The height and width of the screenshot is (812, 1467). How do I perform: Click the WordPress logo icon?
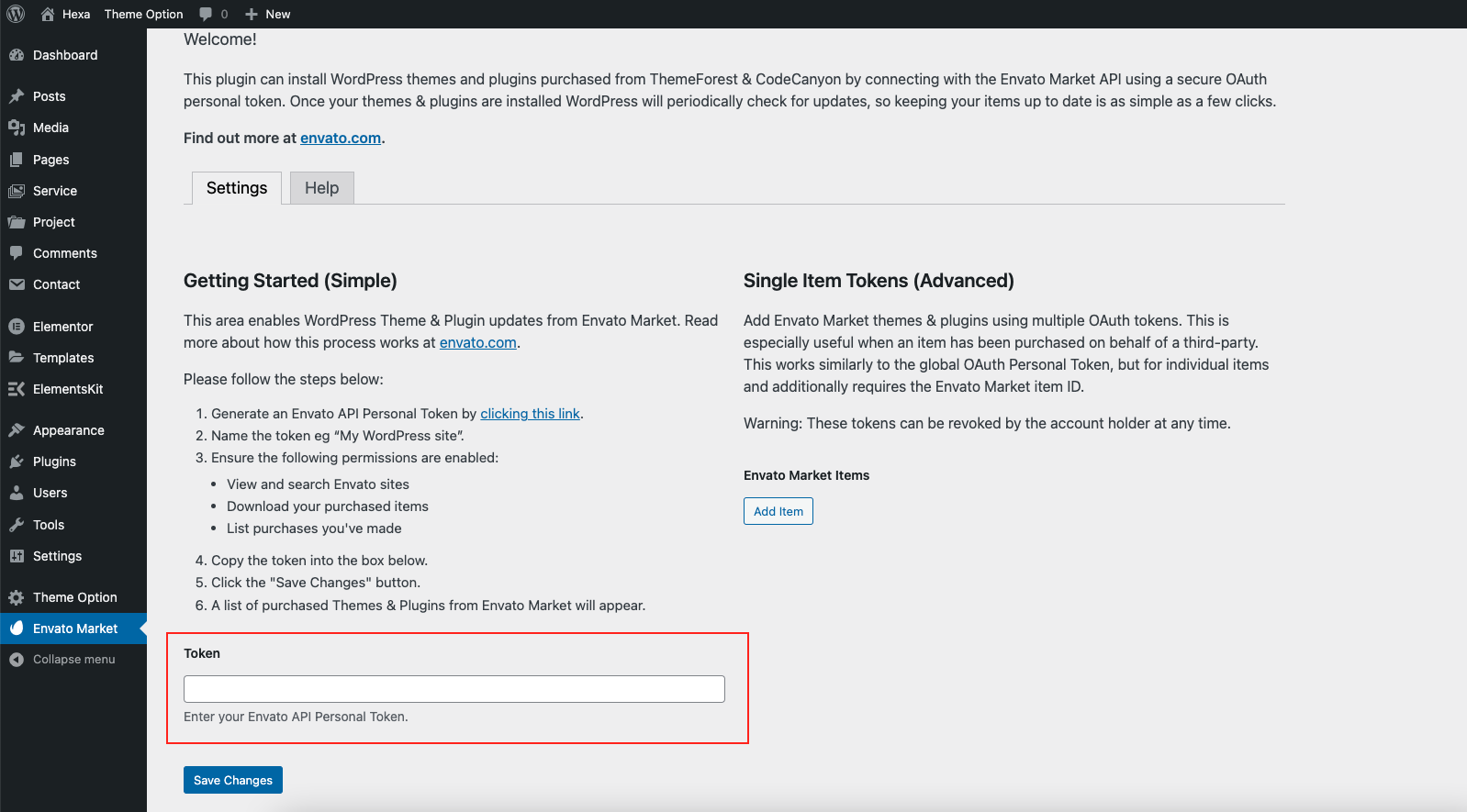16,14
